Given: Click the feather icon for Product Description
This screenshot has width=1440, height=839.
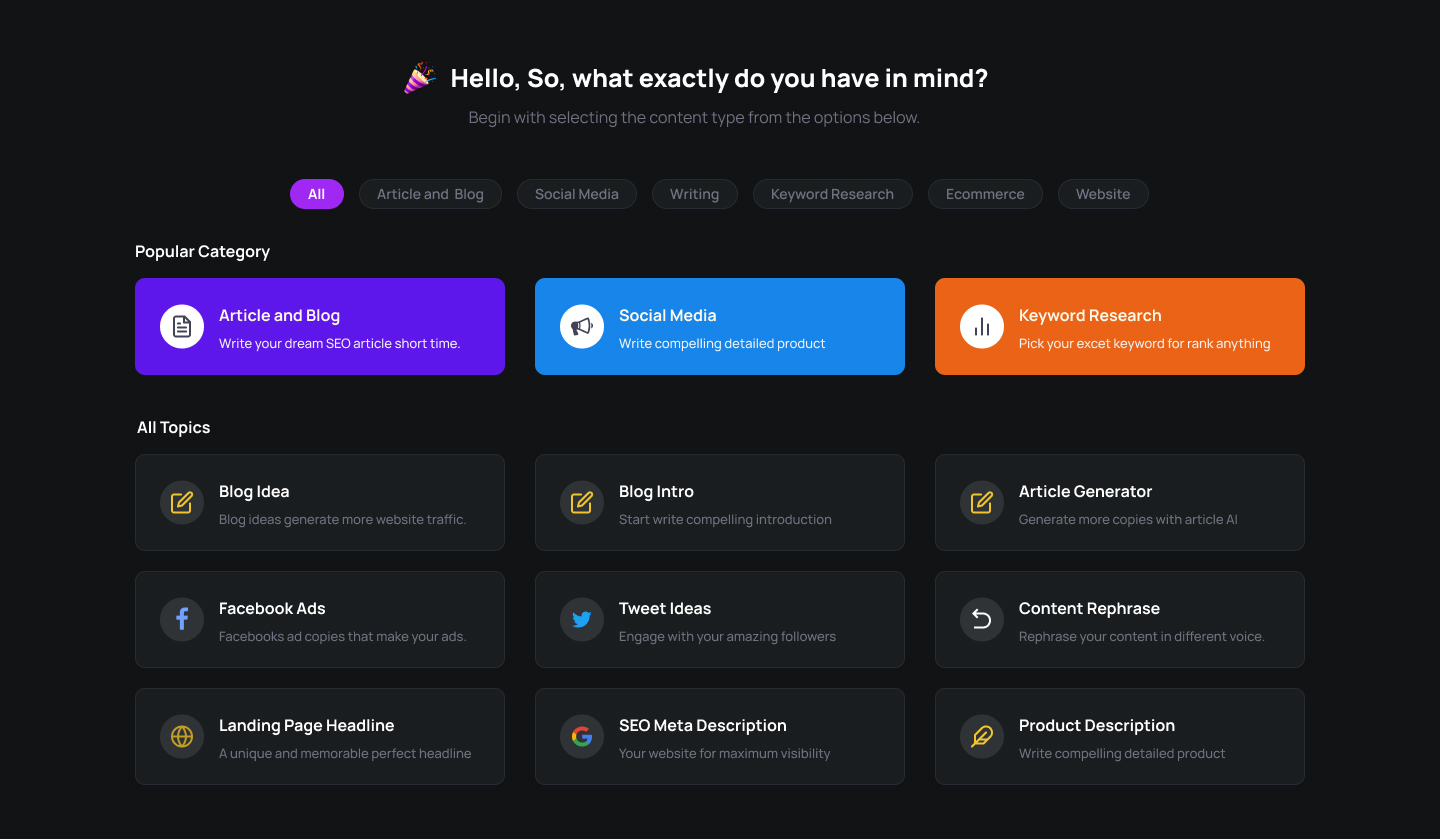Looking at the screenshot, I should [x=982, y=737].
